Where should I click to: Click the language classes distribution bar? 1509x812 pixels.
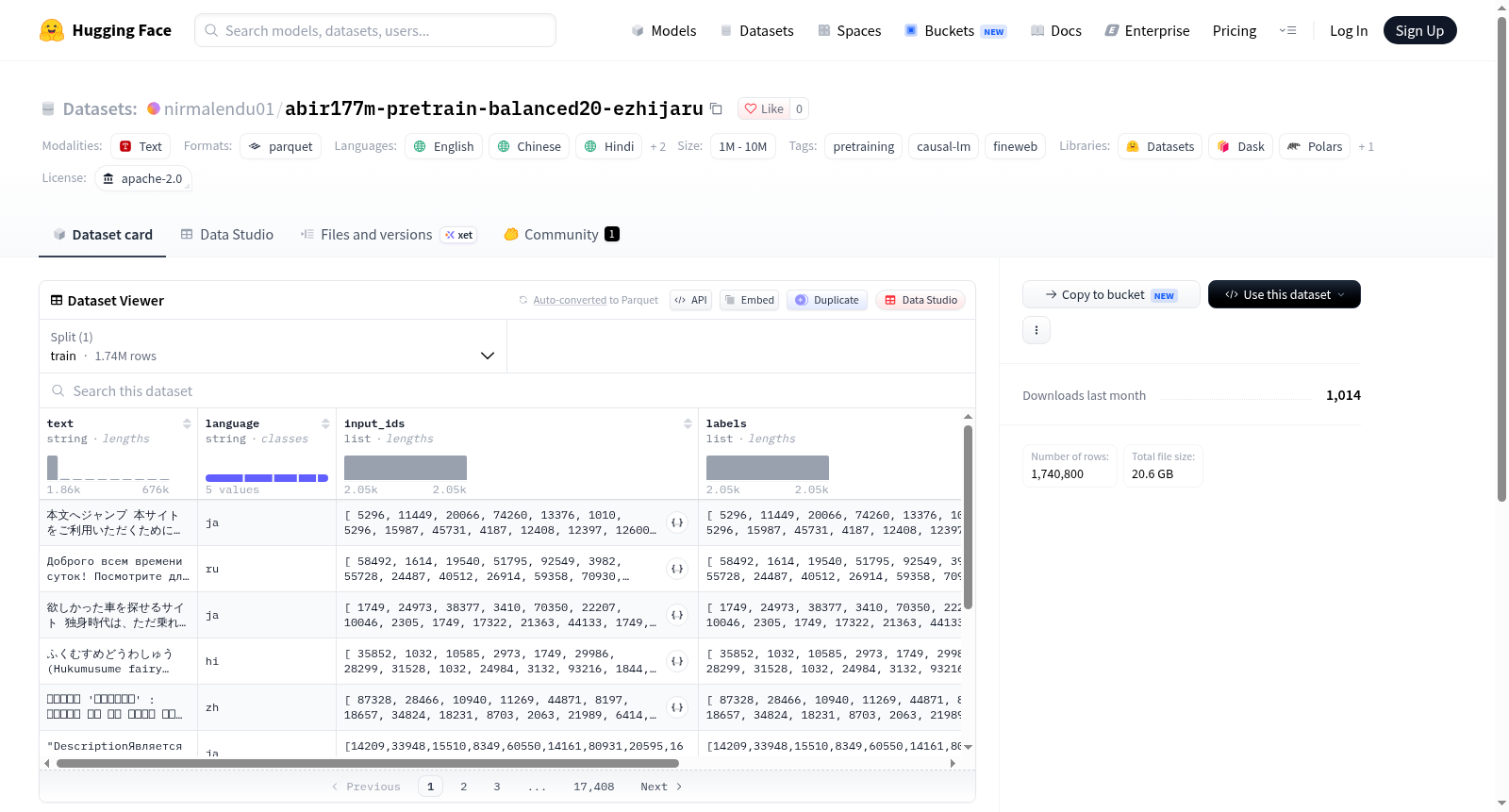tap(267, 478)
